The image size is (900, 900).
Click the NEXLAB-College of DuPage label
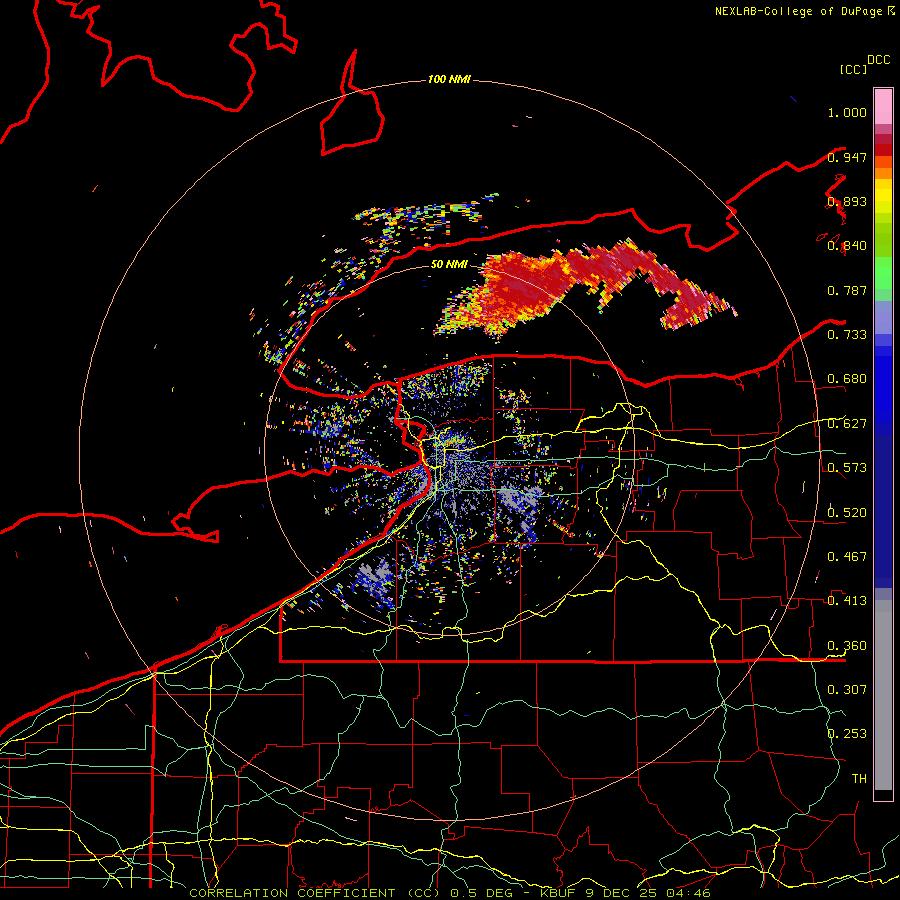tap(798, 11)
